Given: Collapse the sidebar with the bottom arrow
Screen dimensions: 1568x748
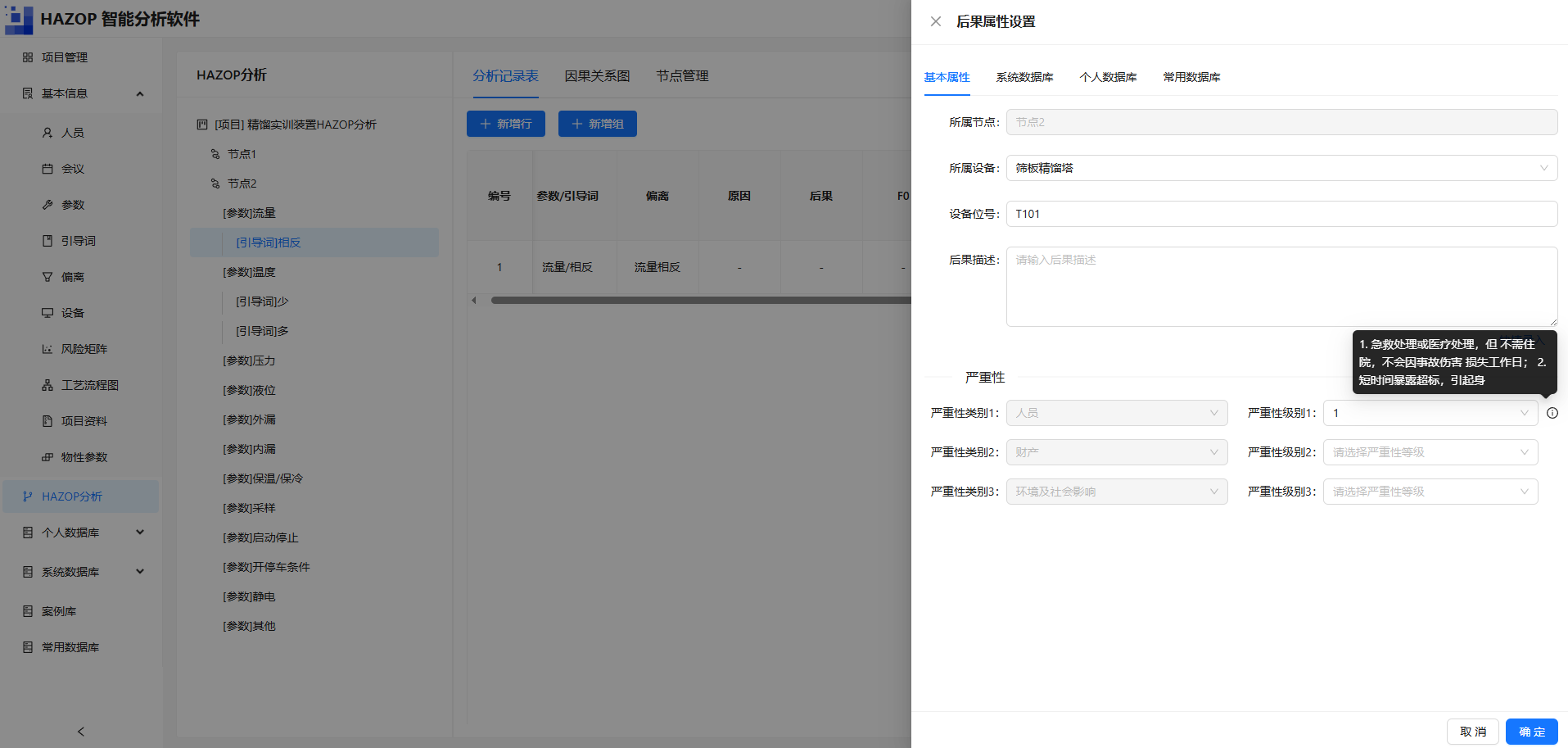Looking at the screenshot, I should [x=80, y=732].
